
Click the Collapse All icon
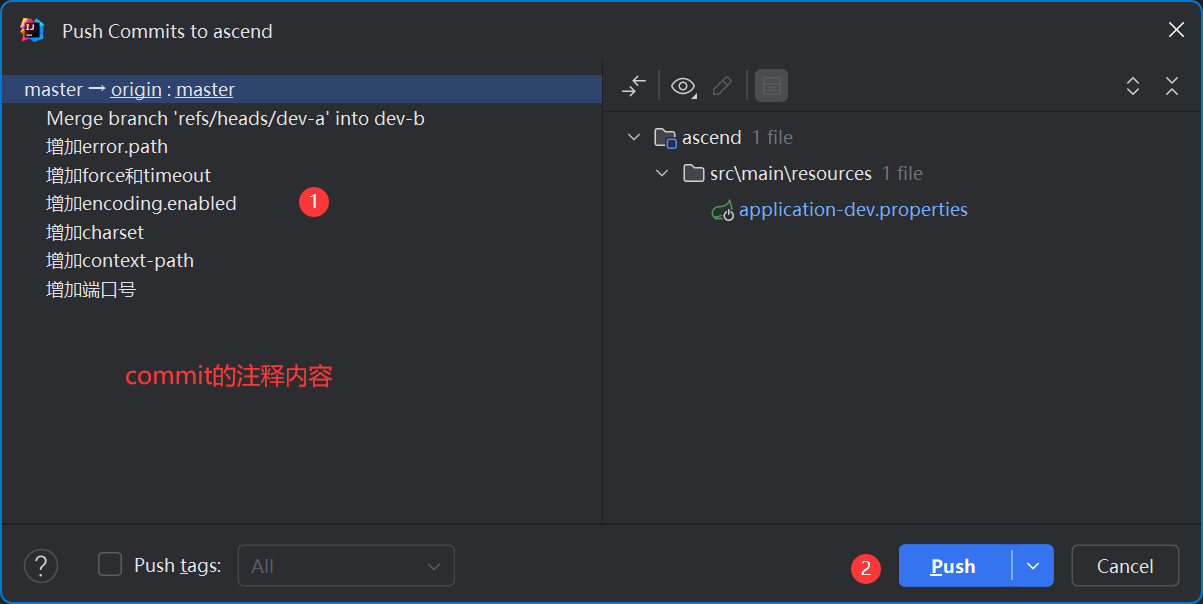1172,86
